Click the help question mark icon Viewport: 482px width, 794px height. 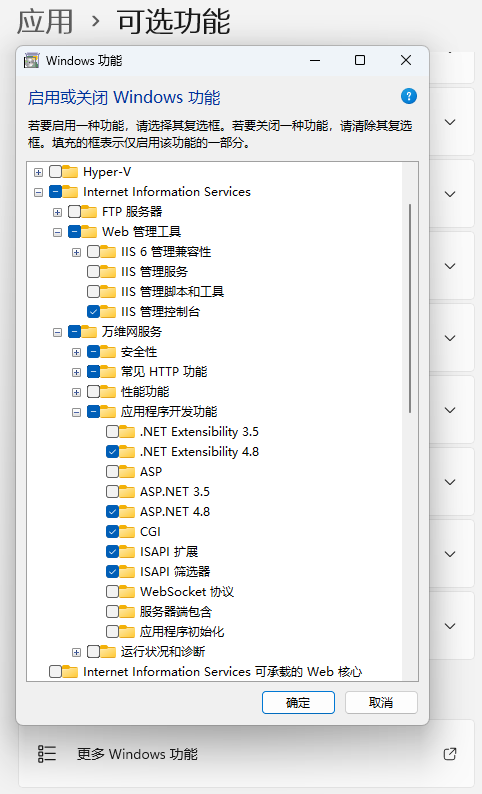pos(409,96)
